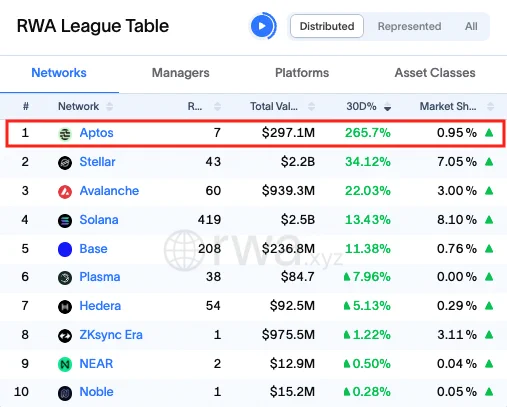Click Avalanche 30D change 22.03%

368,191
